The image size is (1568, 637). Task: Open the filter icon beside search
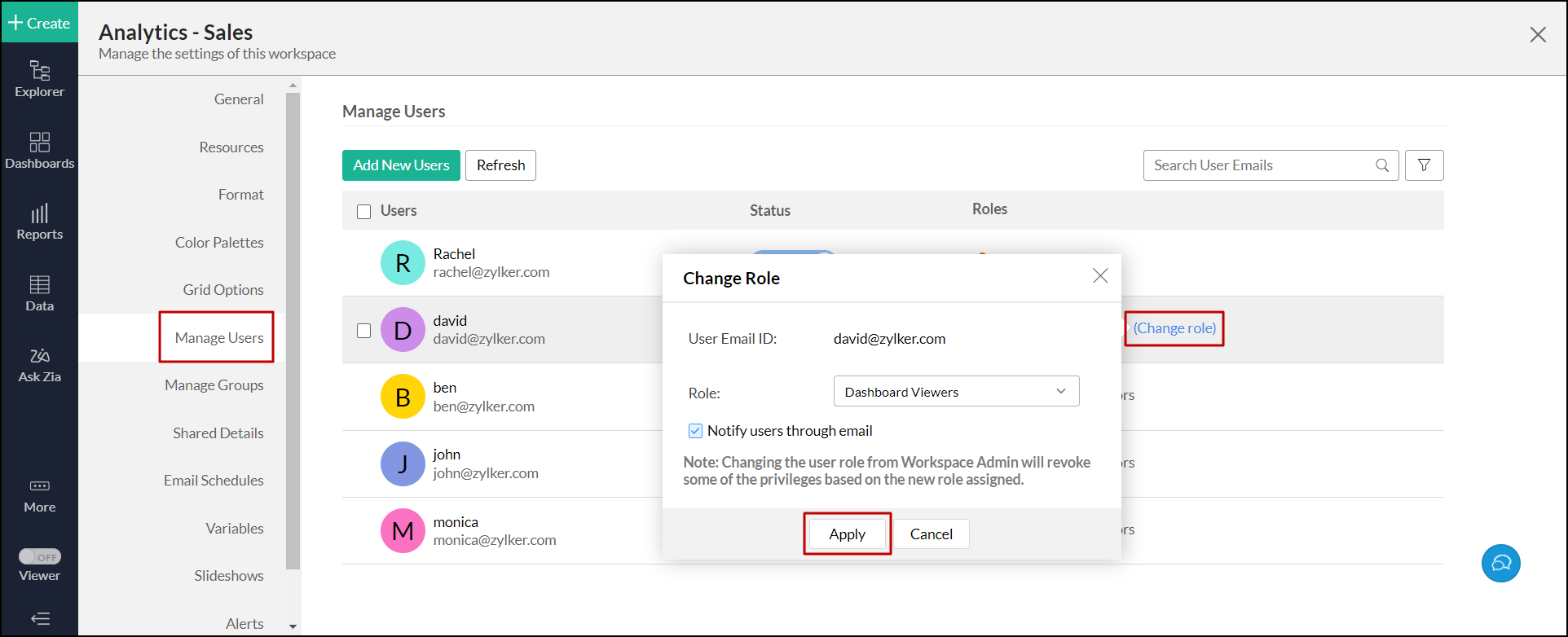point(1424,165)
